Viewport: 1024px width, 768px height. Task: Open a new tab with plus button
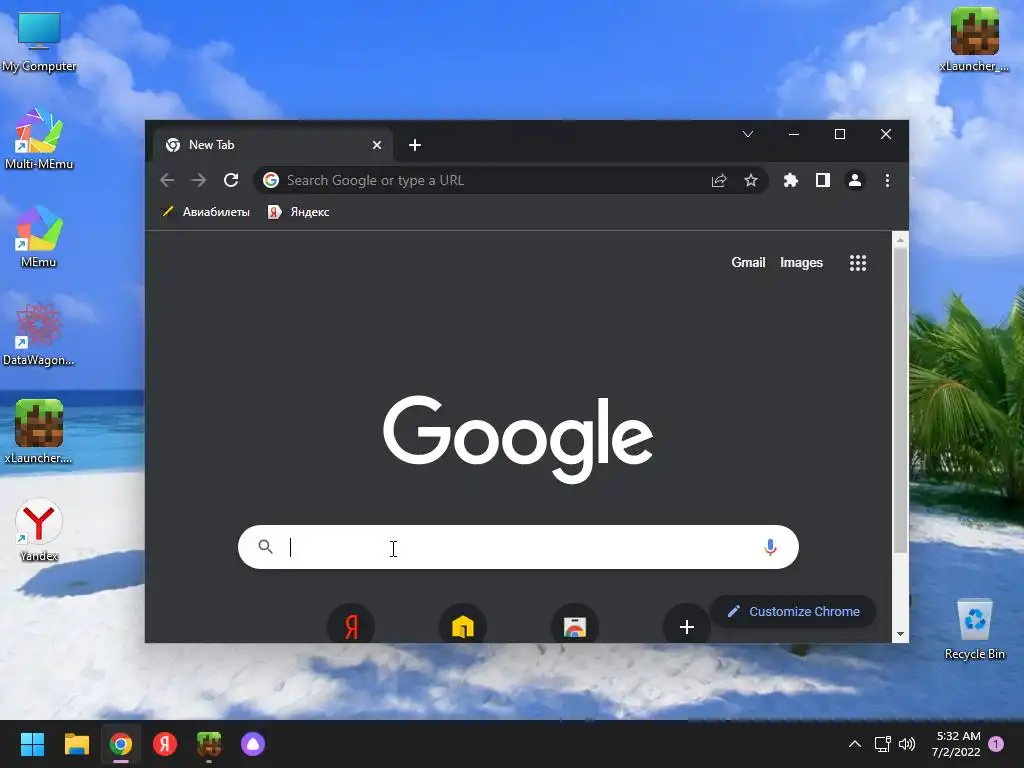(415, 145)
